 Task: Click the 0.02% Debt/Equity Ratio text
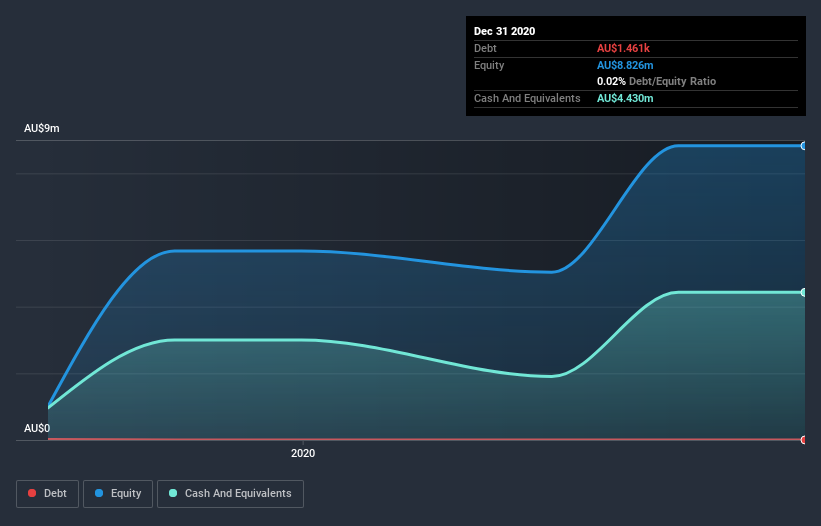coord(656,82)
